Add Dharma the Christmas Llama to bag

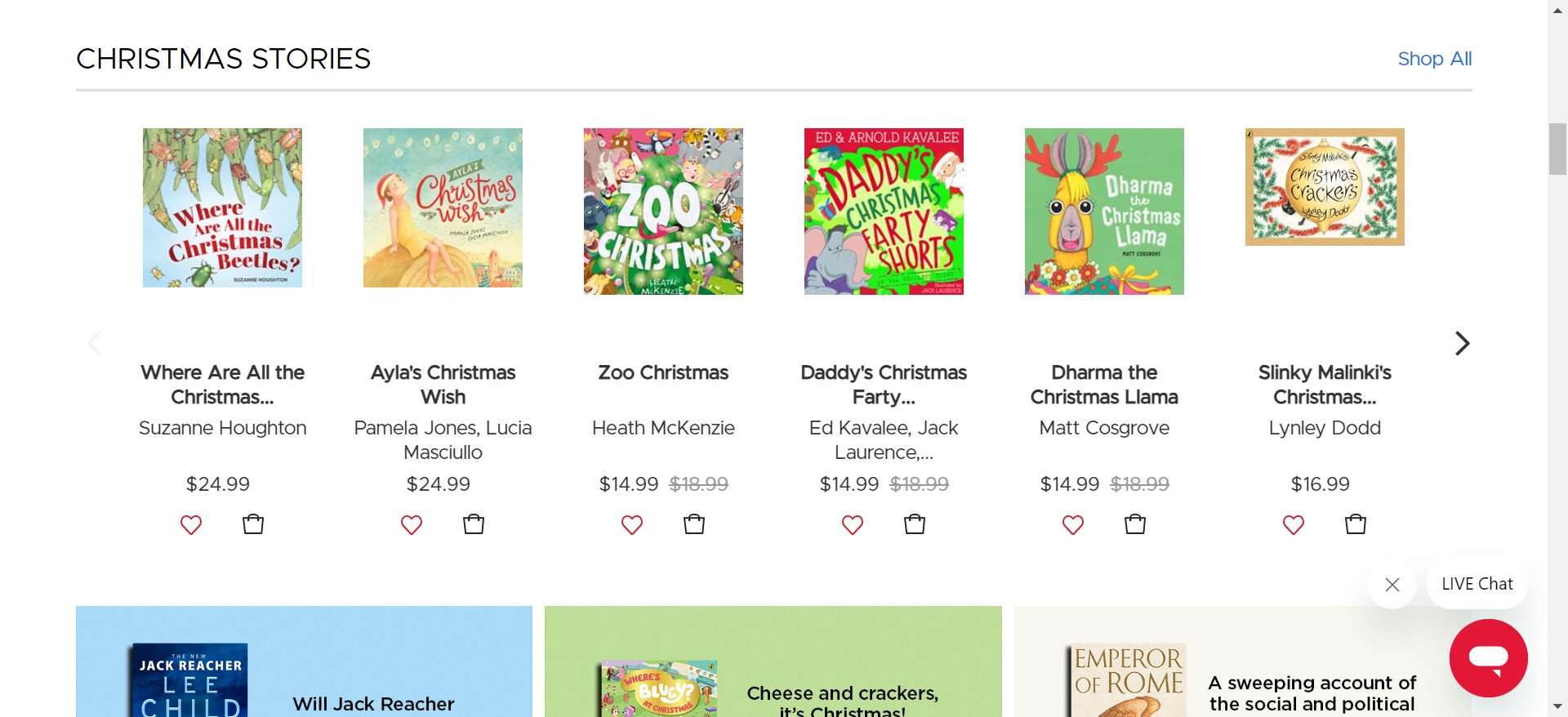point(1135,524)
